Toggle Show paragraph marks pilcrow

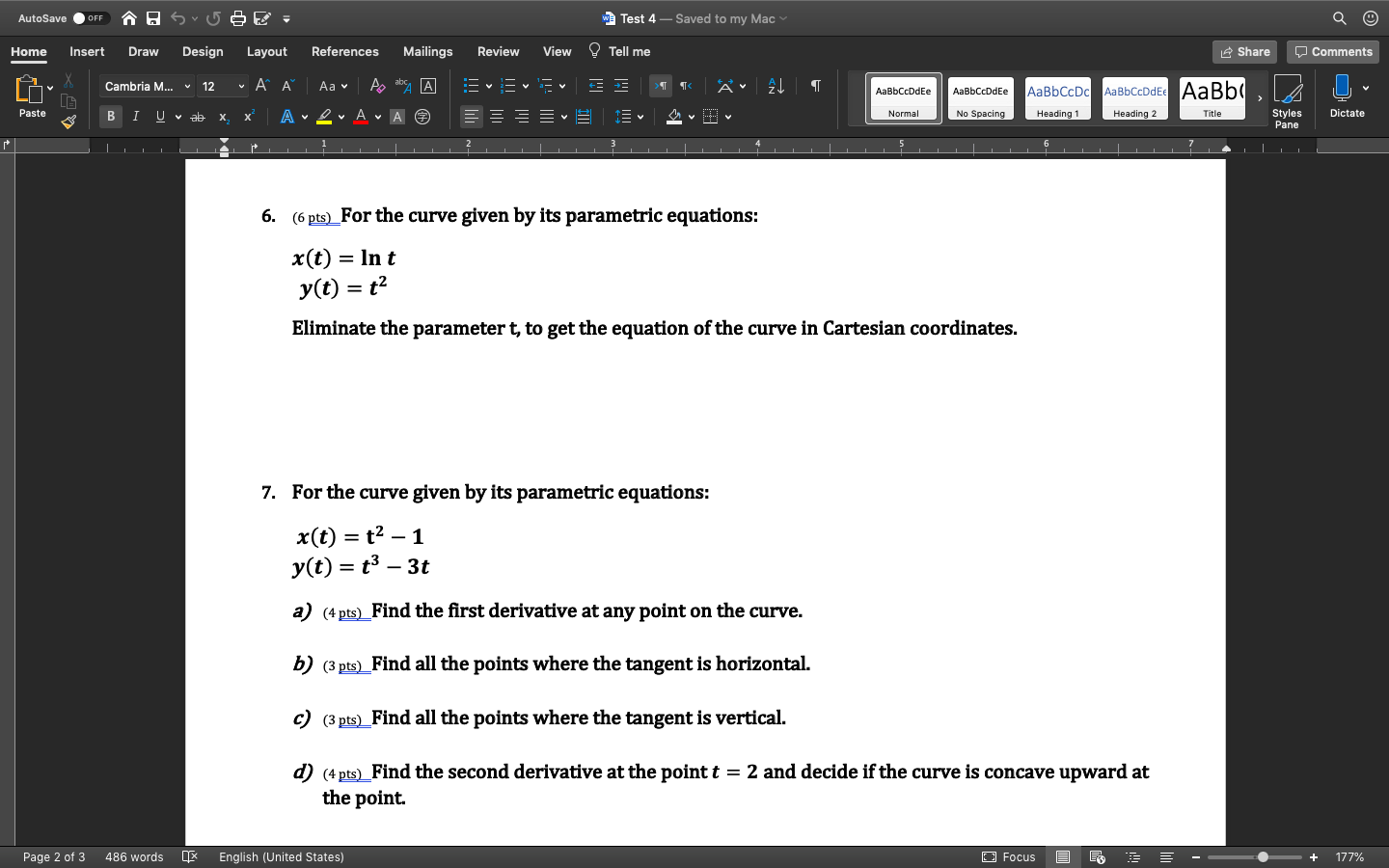click(816, 86)
